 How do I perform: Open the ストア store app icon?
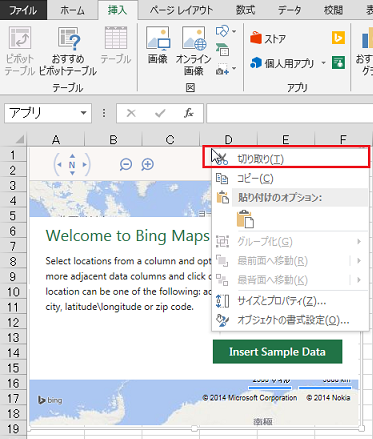tap(268, 39)
